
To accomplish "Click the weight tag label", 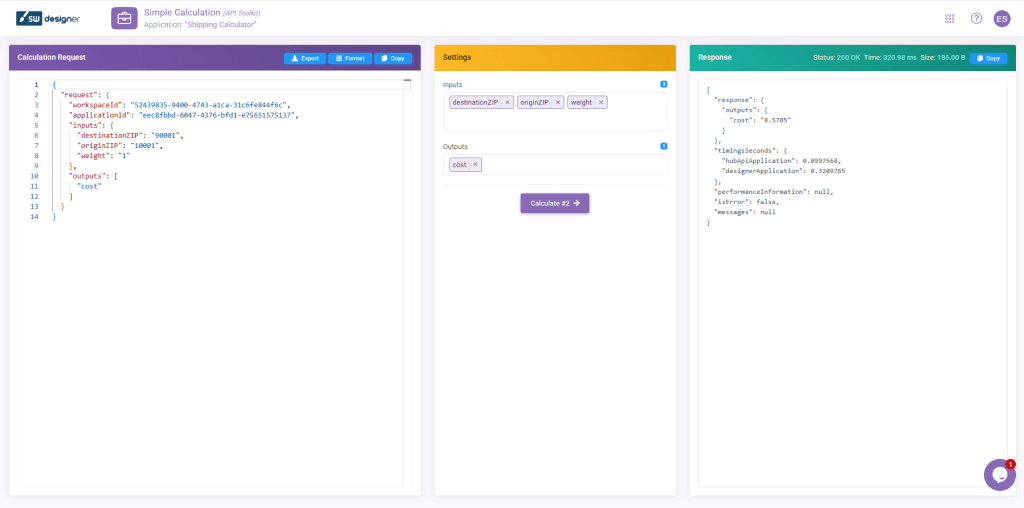I will 581,103.
